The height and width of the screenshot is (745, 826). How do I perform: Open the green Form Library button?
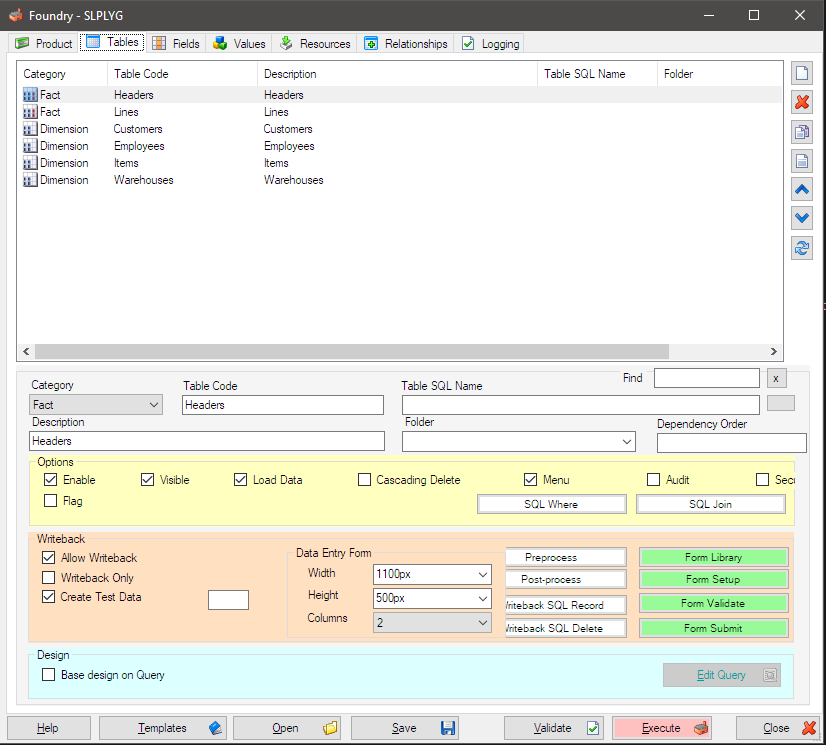tap(714, 557)
